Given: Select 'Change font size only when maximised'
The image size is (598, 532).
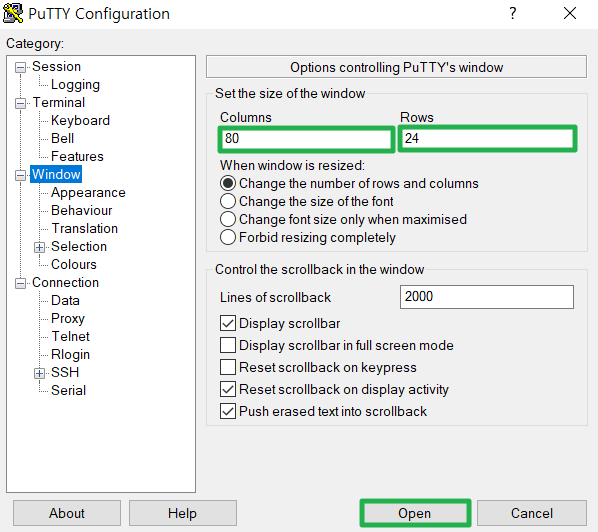Looking at the screenshot, I should pos(343,219).
